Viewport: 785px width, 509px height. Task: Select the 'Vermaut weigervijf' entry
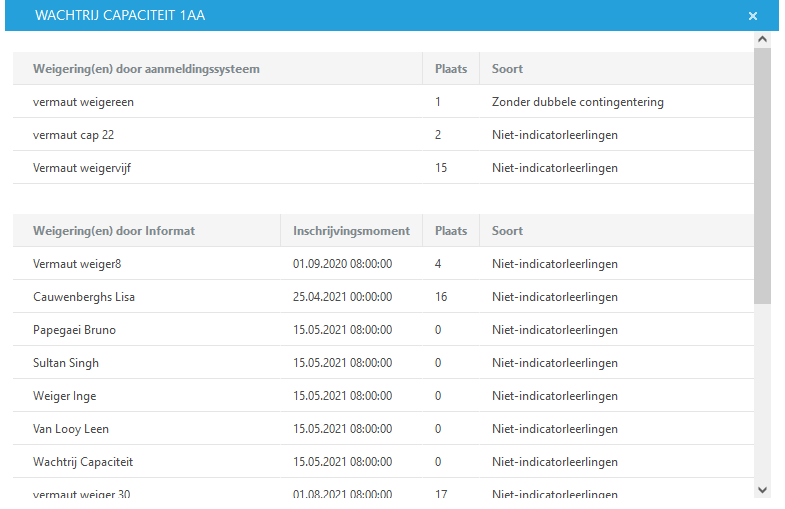82,168
